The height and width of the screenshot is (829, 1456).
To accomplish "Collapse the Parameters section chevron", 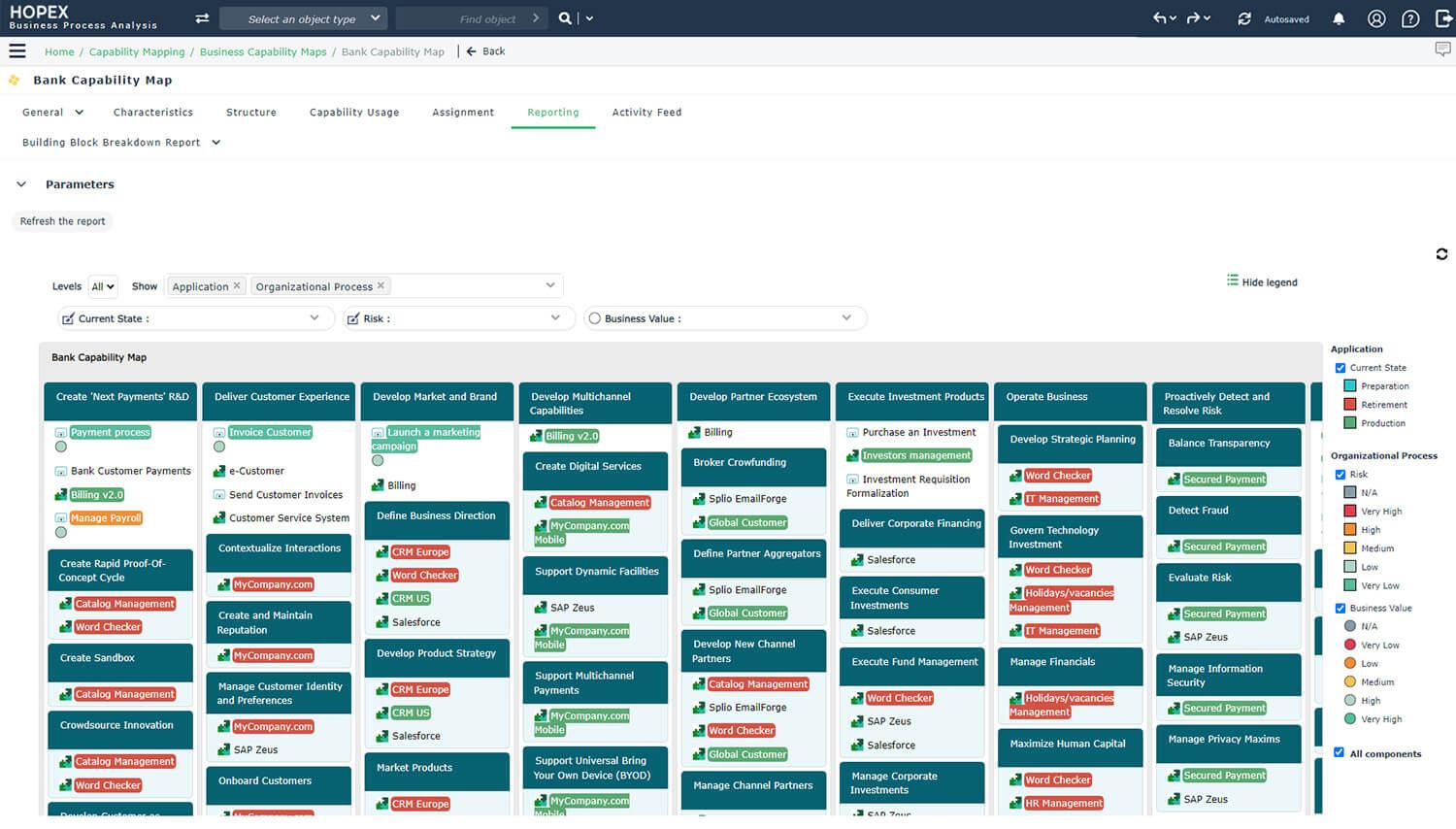I will pyautogui.click(x=20, y=183).
